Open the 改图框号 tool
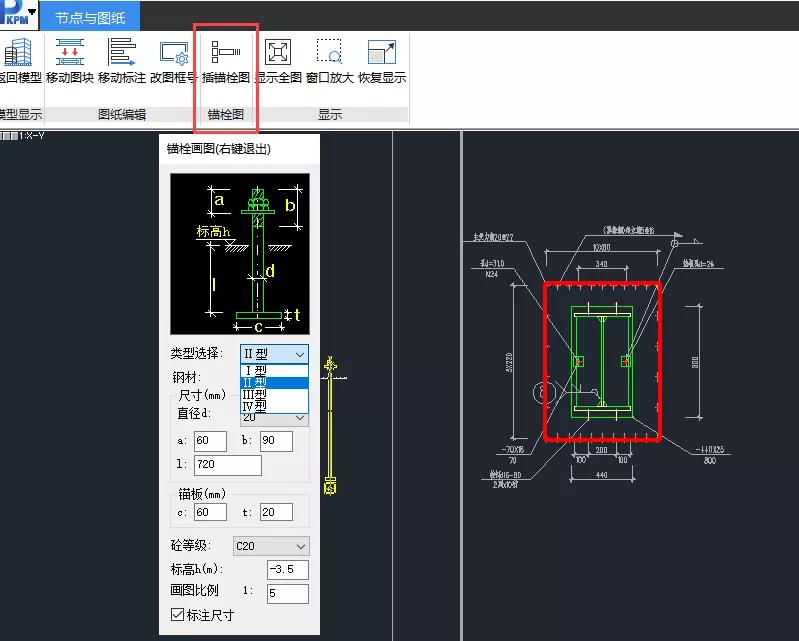This screenshot has height=641, width=799. coord(174,52)
